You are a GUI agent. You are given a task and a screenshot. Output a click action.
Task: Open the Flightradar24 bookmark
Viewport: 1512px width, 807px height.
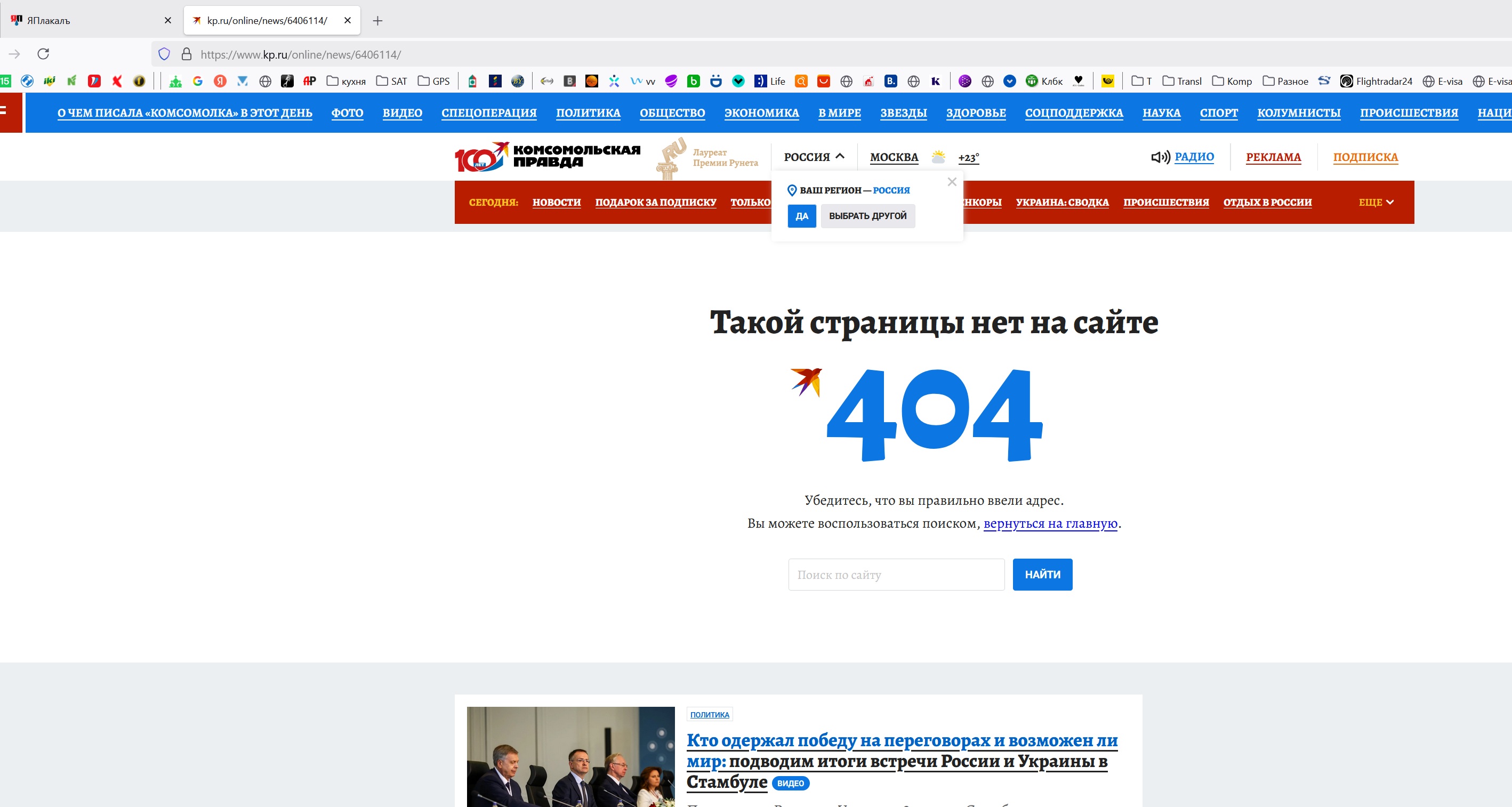(1377, 81)
